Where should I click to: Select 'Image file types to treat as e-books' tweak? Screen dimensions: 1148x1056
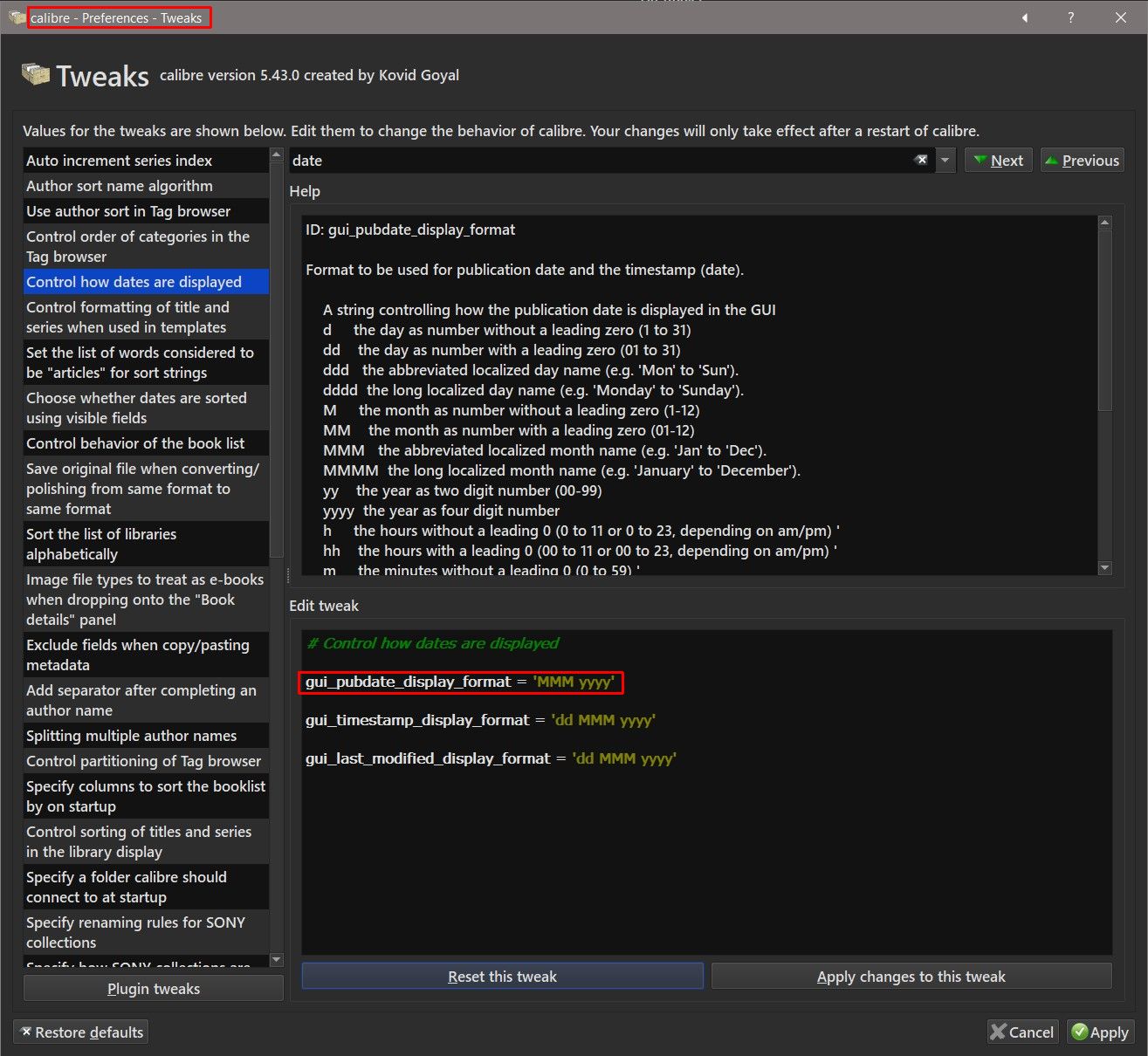[x=146, y=600]
